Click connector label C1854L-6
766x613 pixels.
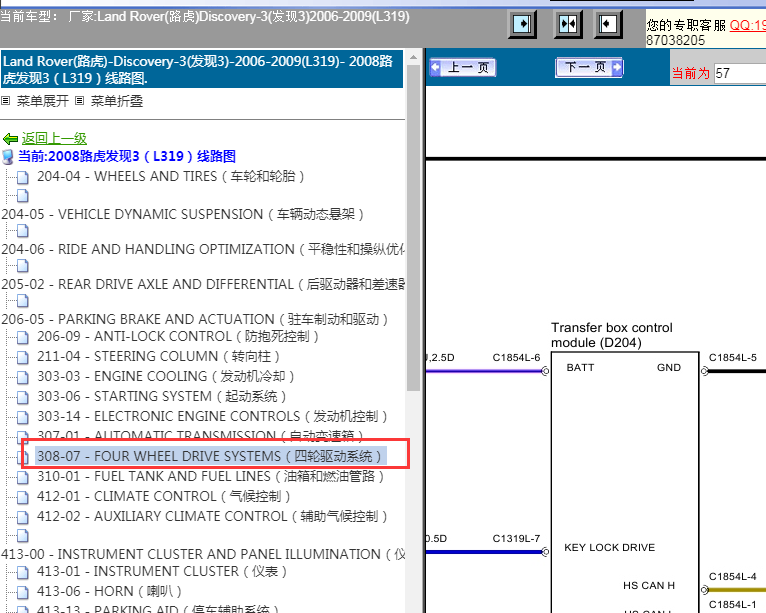516,358
